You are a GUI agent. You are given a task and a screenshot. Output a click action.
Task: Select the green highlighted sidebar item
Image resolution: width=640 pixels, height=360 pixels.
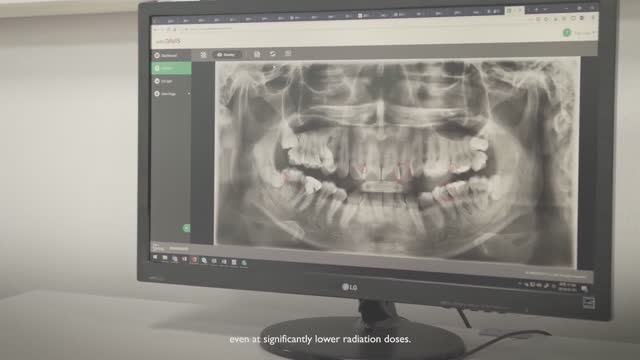pyautogui.click(x=171, y=68)
